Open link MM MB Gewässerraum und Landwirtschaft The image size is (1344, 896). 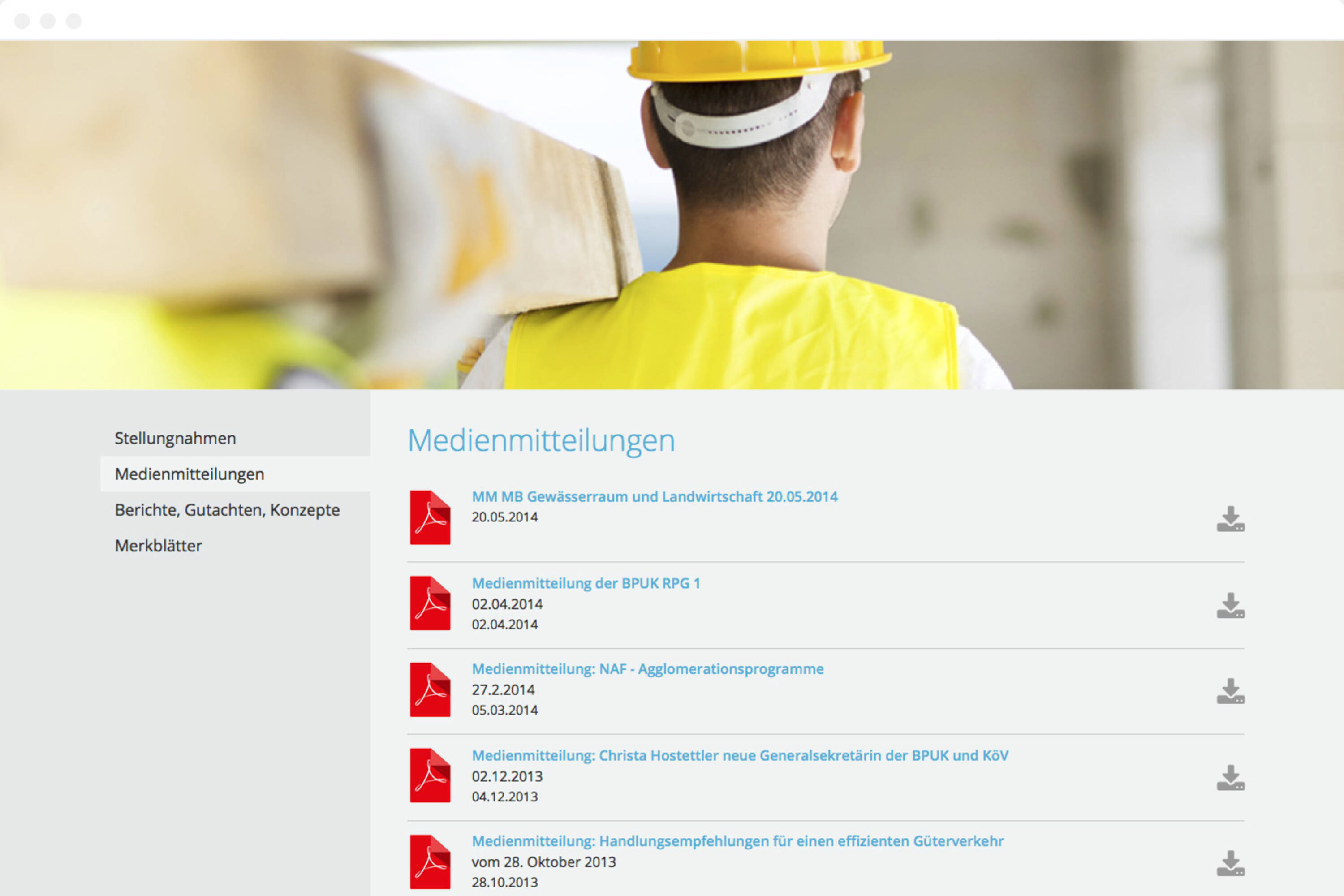654,496
